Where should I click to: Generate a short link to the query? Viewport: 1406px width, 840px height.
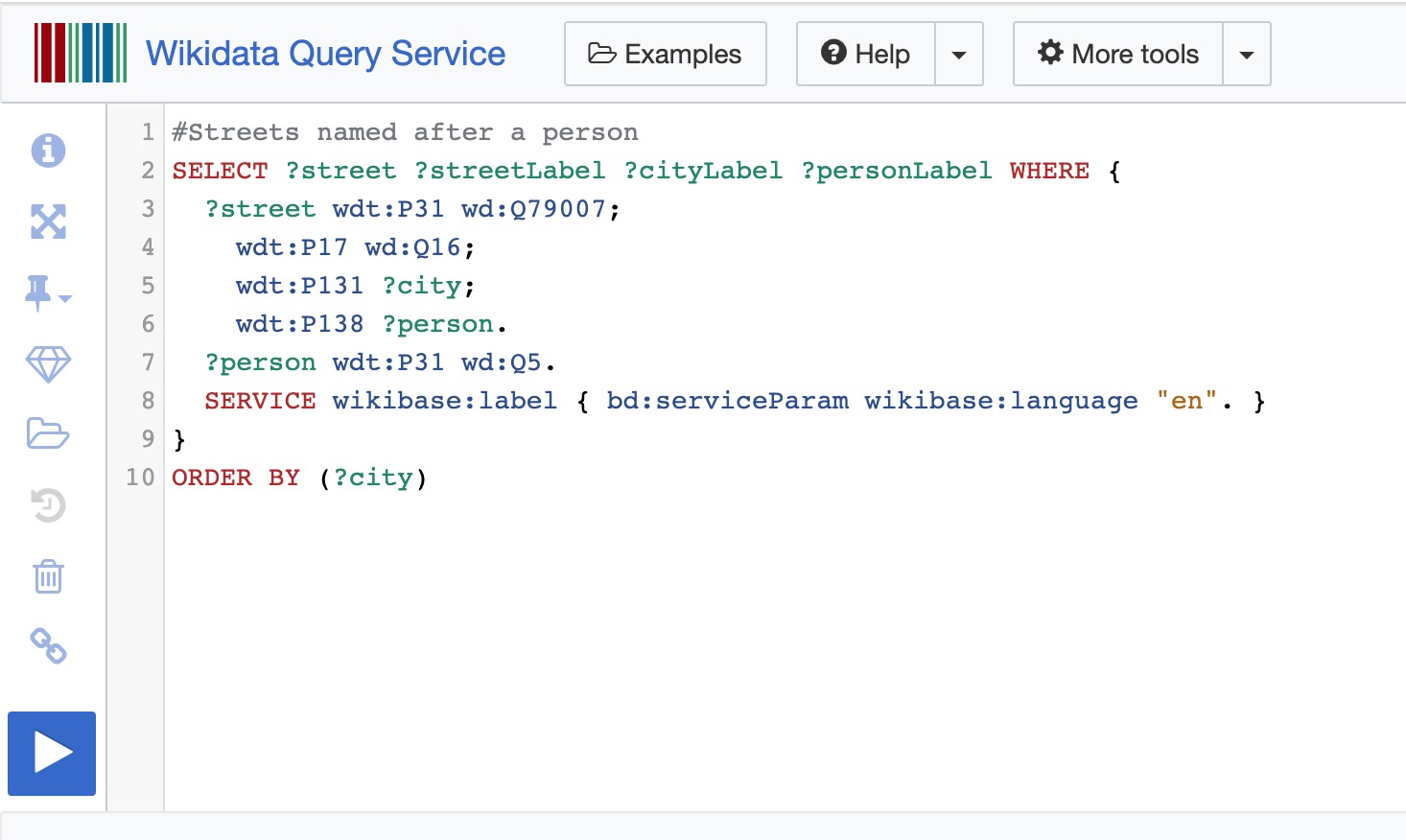point(47,647)
